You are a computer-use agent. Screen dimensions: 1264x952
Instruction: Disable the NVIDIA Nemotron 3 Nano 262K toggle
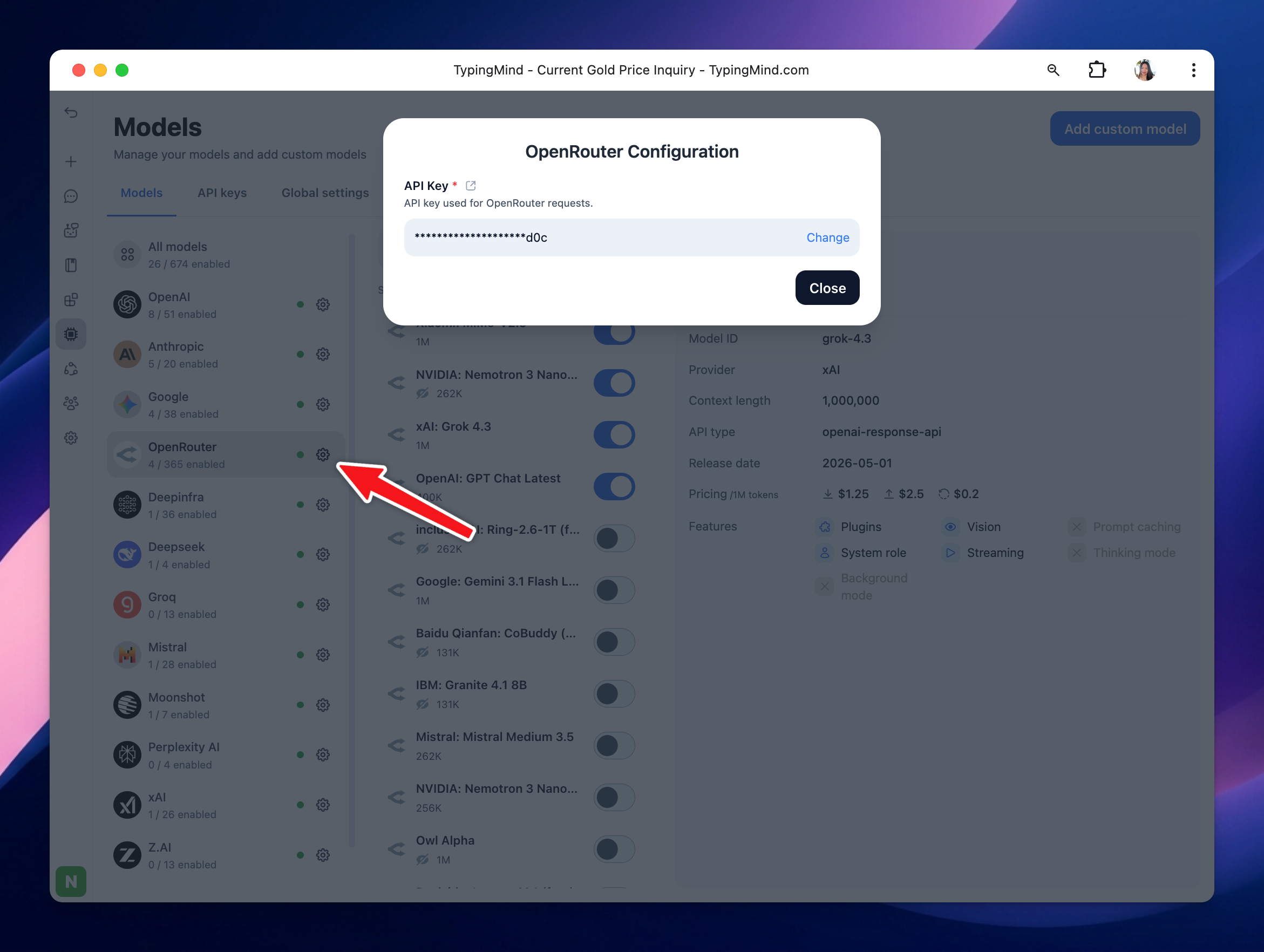point(614,383)
